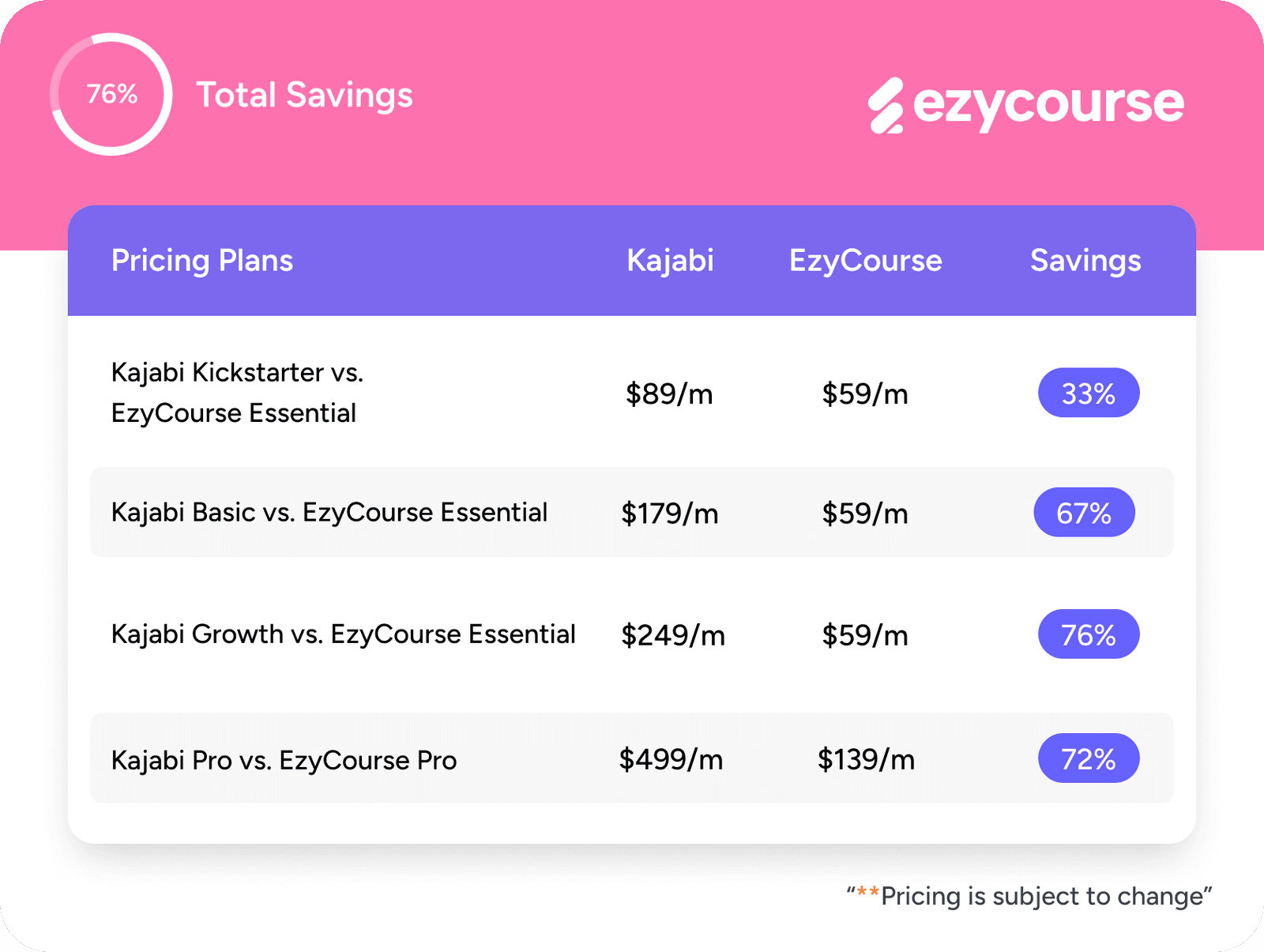Click the 72% savings badge

1088,758
